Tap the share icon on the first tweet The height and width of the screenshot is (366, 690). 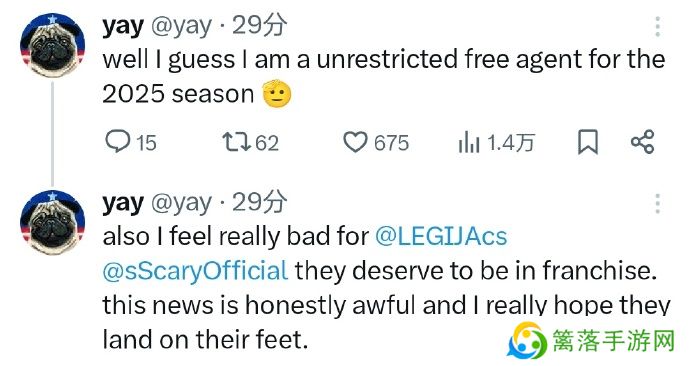coord(643,142)
